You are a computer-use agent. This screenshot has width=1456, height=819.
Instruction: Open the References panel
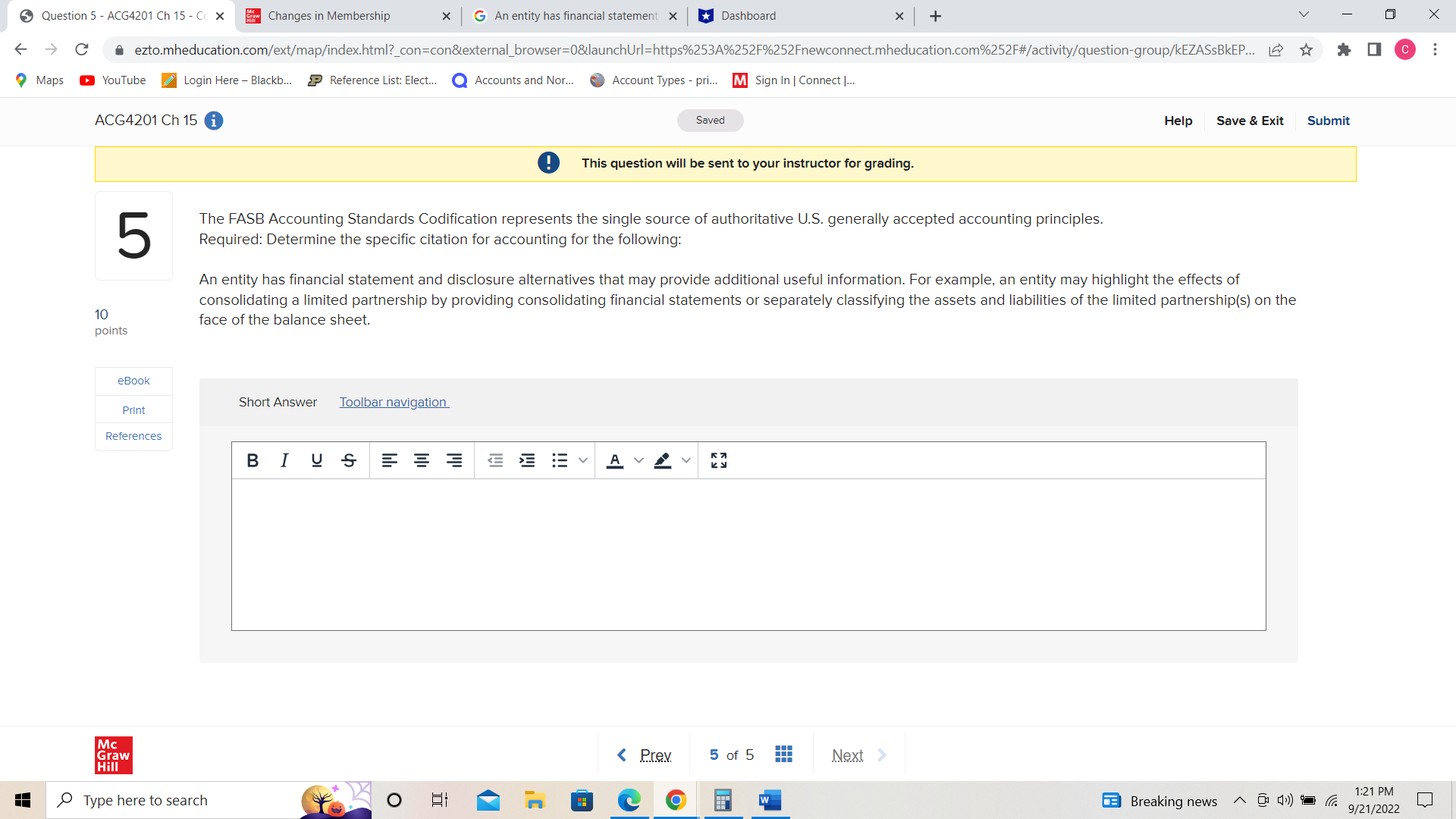tap(133, 435)
